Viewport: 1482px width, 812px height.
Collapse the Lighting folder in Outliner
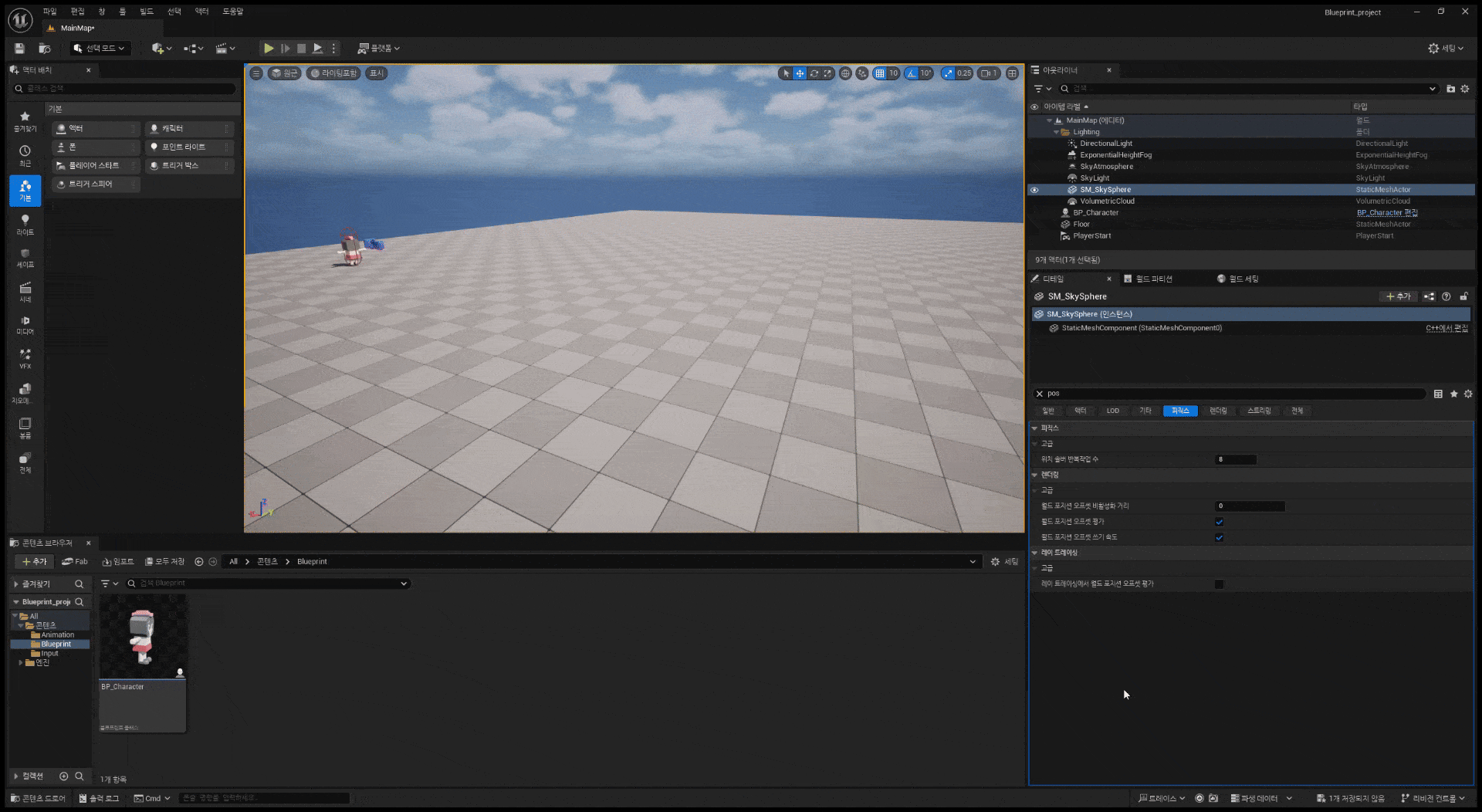pyautogui.click(x=1056, y=132)
